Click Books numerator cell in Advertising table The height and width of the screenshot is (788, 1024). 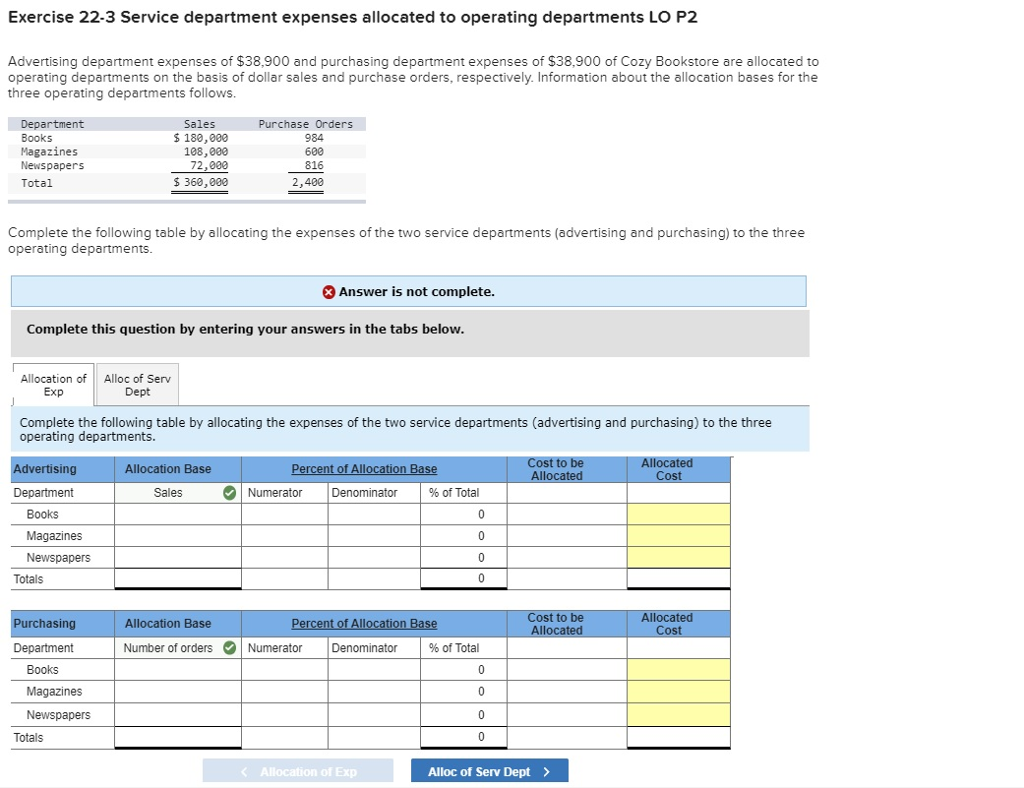(284, 513)
